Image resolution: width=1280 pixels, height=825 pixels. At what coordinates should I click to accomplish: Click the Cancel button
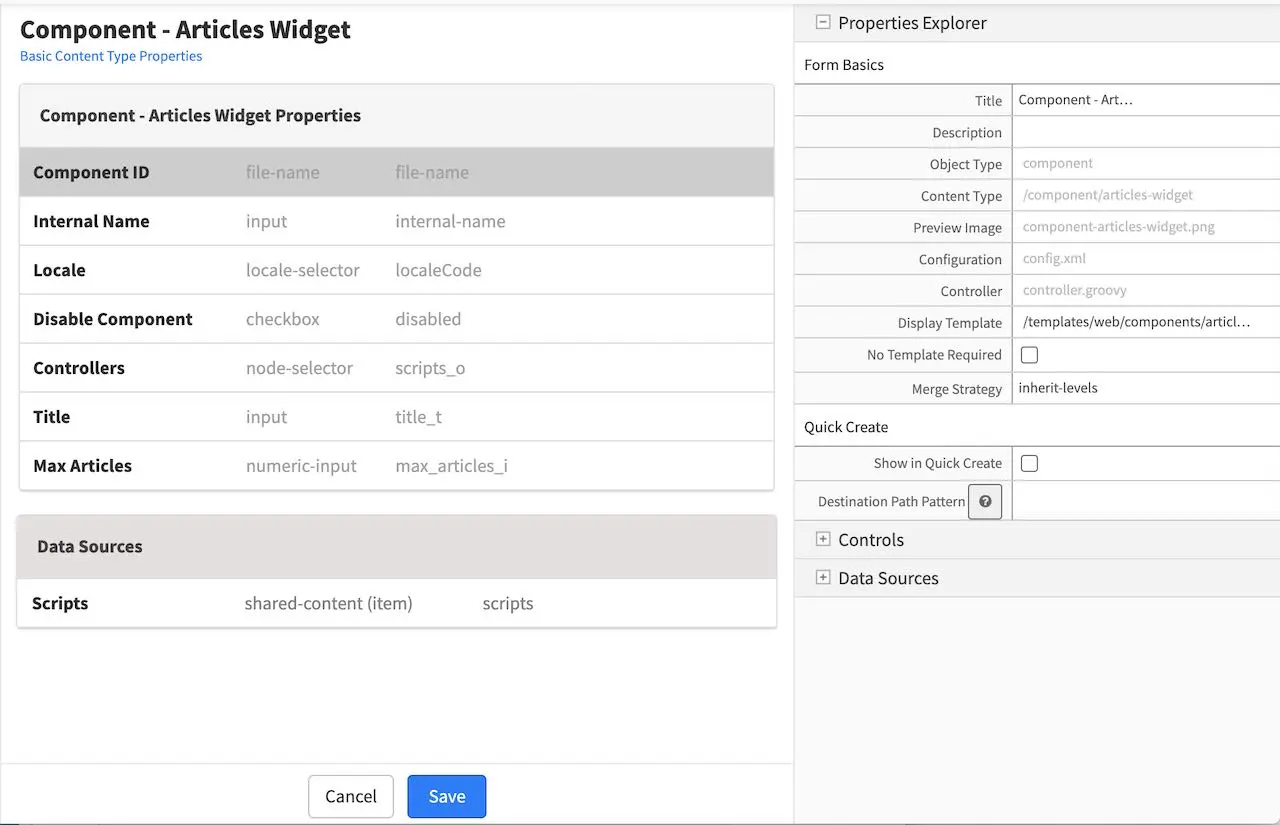[x=351, y=796]
